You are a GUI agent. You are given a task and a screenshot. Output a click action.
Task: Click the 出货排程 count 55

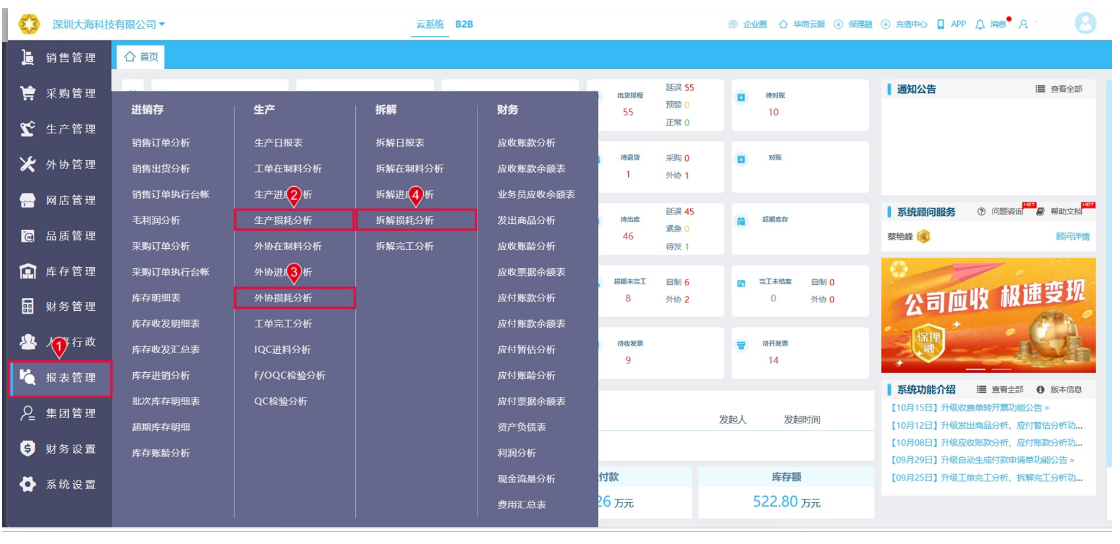(628, 112)
